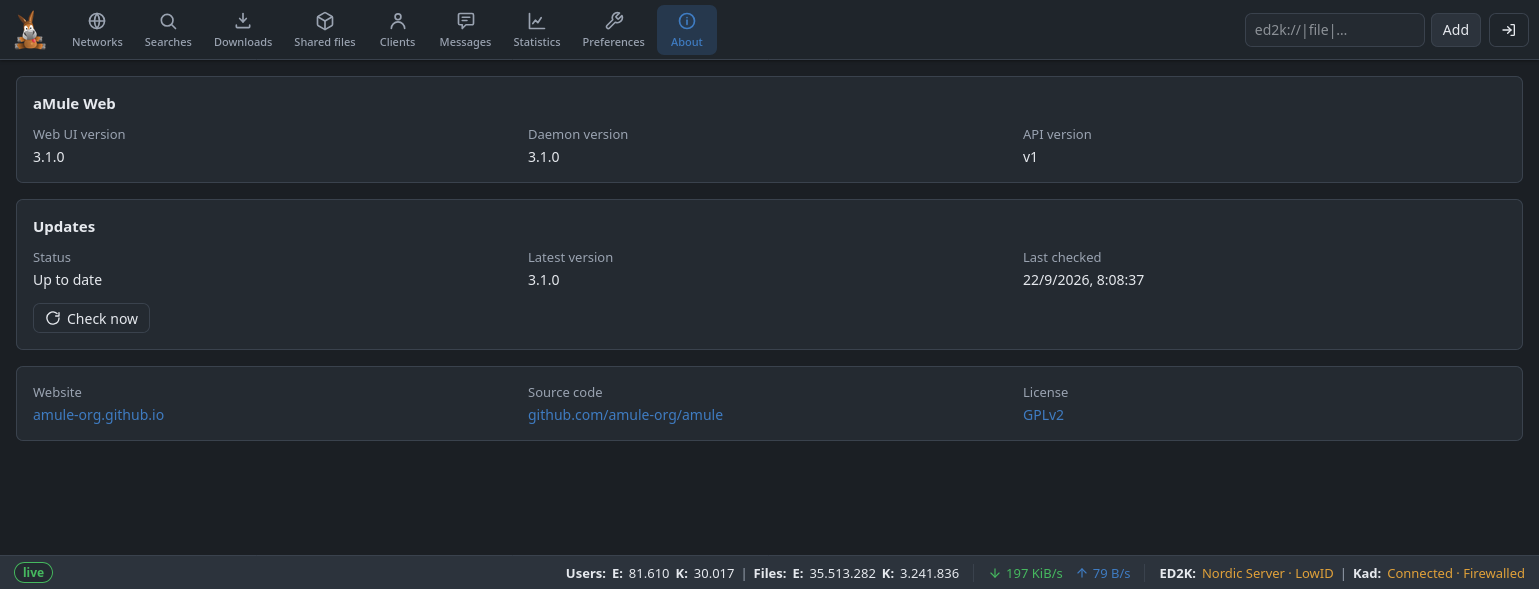The image size is (1539, 589).
Task: Click the Last checked timestamp 22/9/2026, 8:08:37
Action: click(x=1083, y=280)
